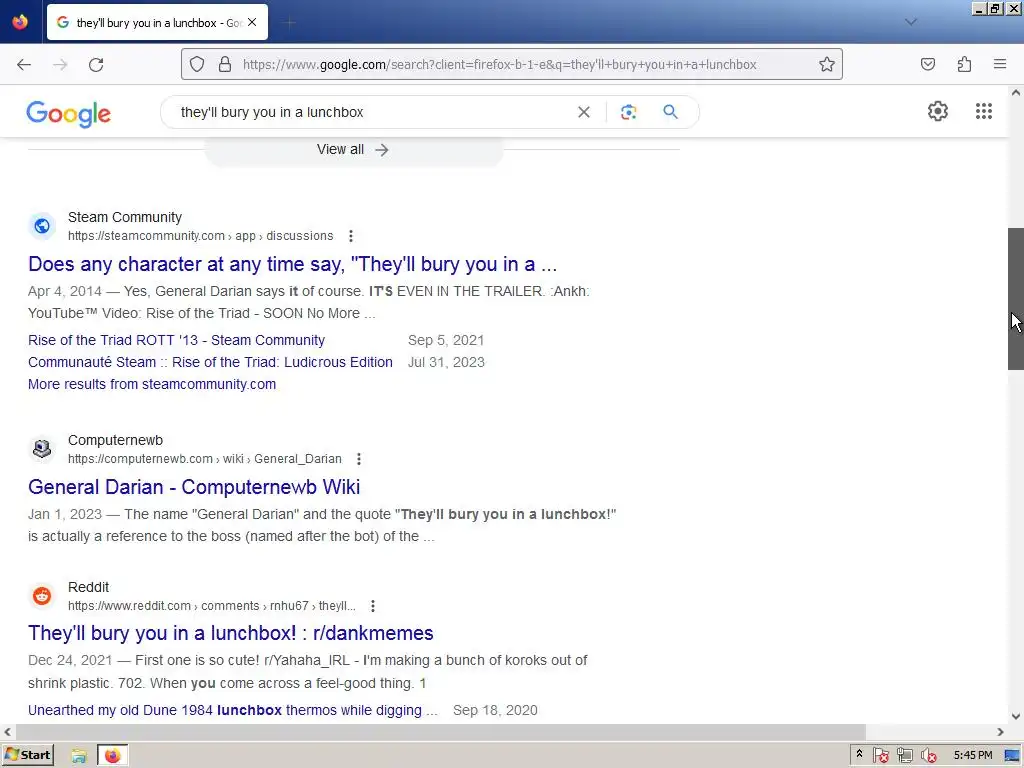
Task: View site security via the padlock icon
Action: point(225,65)
